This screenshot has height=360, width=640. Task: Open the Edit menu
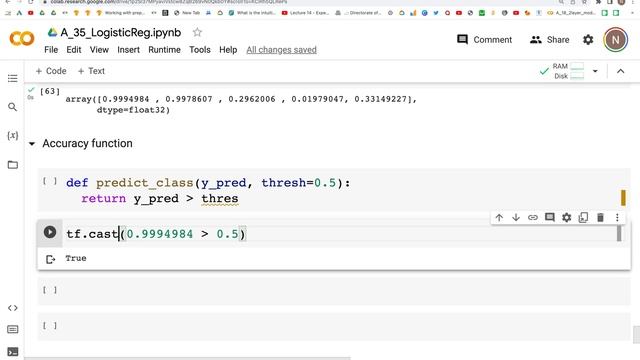(74, 50)
